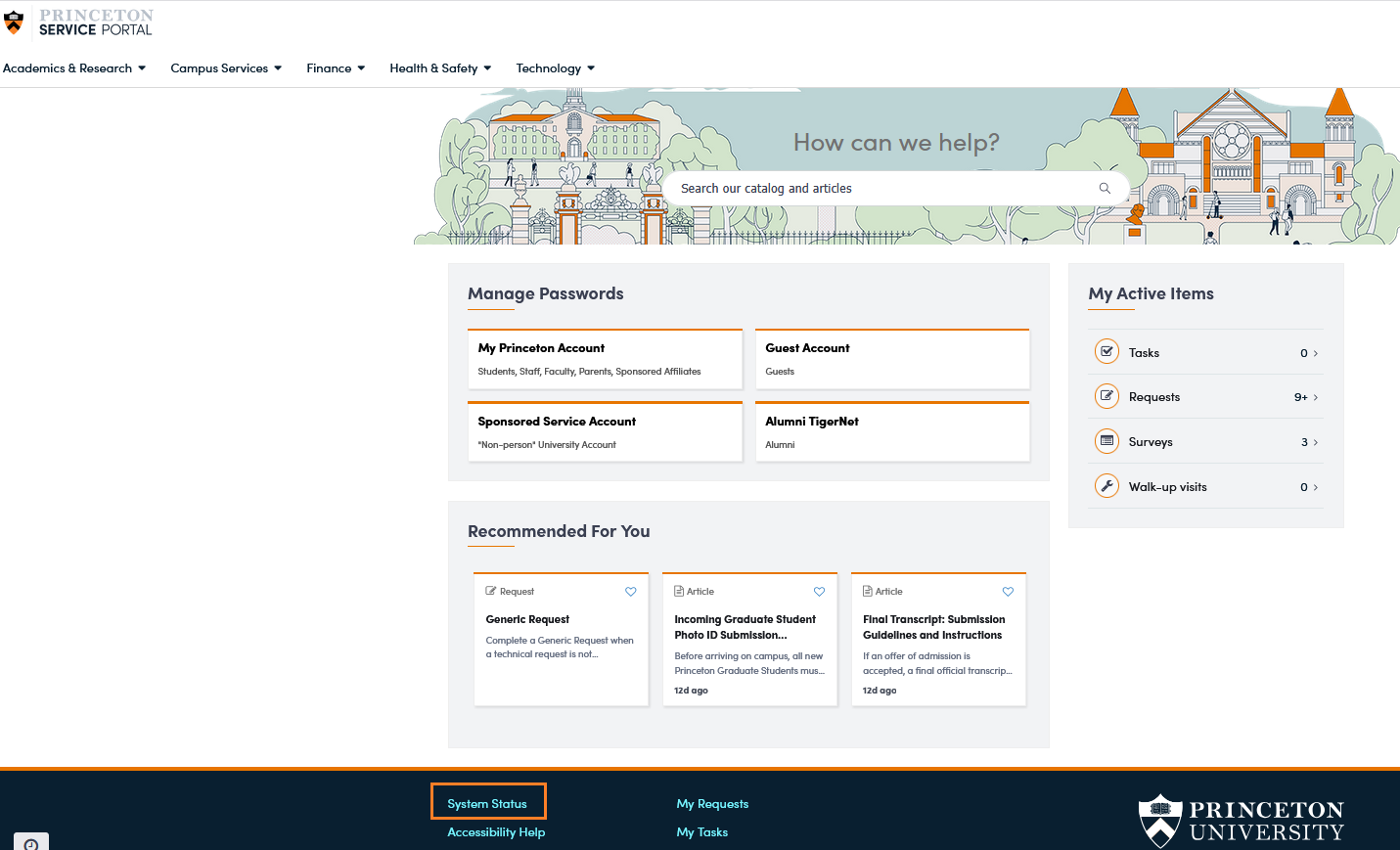Click the Surveys count 3
Viewport: 1400px width, 850px height.
click(x=1304, y=442)
